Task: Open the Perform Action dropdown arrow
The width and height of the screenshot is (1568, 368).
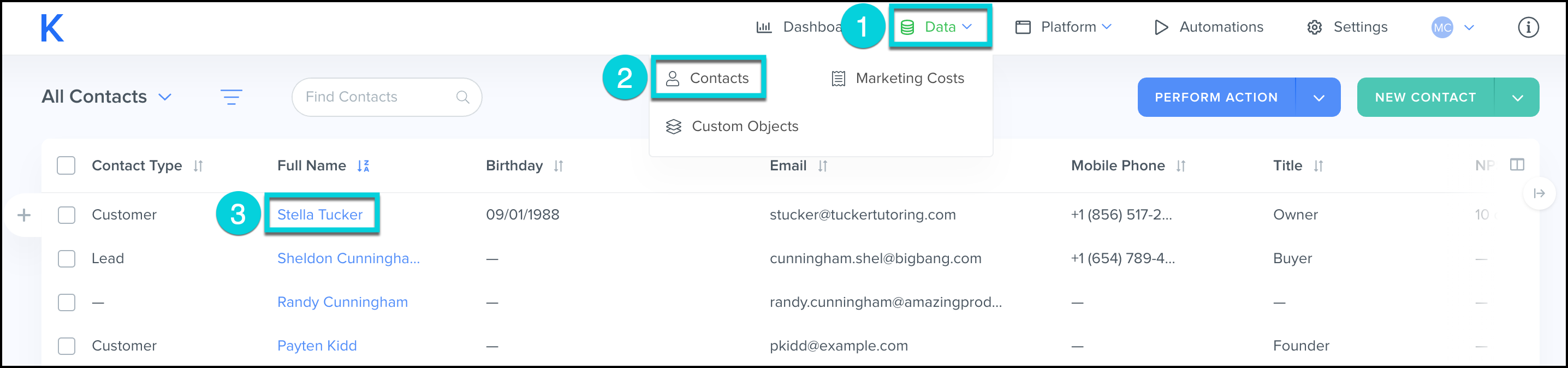Action: [1318, 97]
